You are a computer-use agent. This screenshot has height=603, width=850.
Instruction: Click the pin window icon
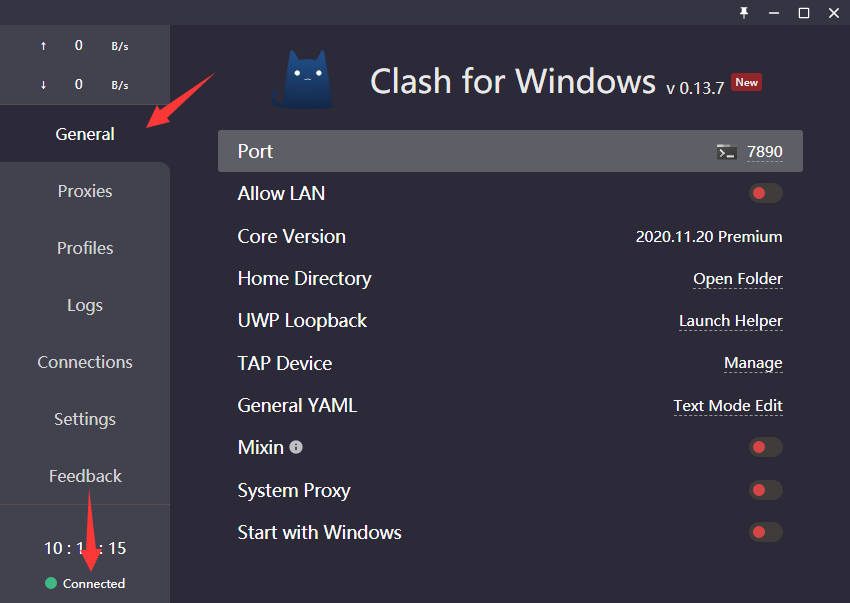(744, 12)
